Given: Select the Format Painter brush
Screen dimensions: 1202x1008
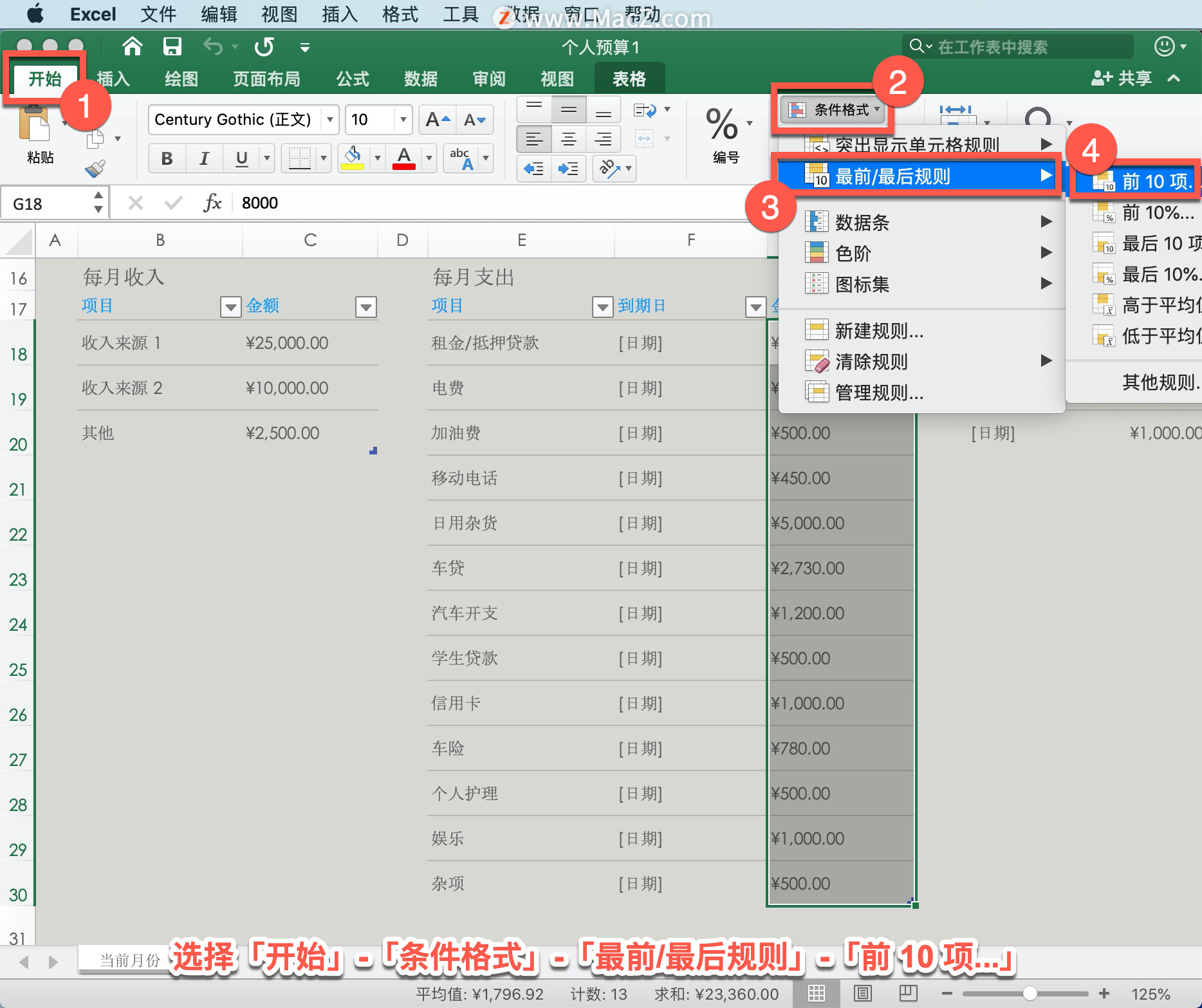Looking at the screenshot, I should point(96,169).
